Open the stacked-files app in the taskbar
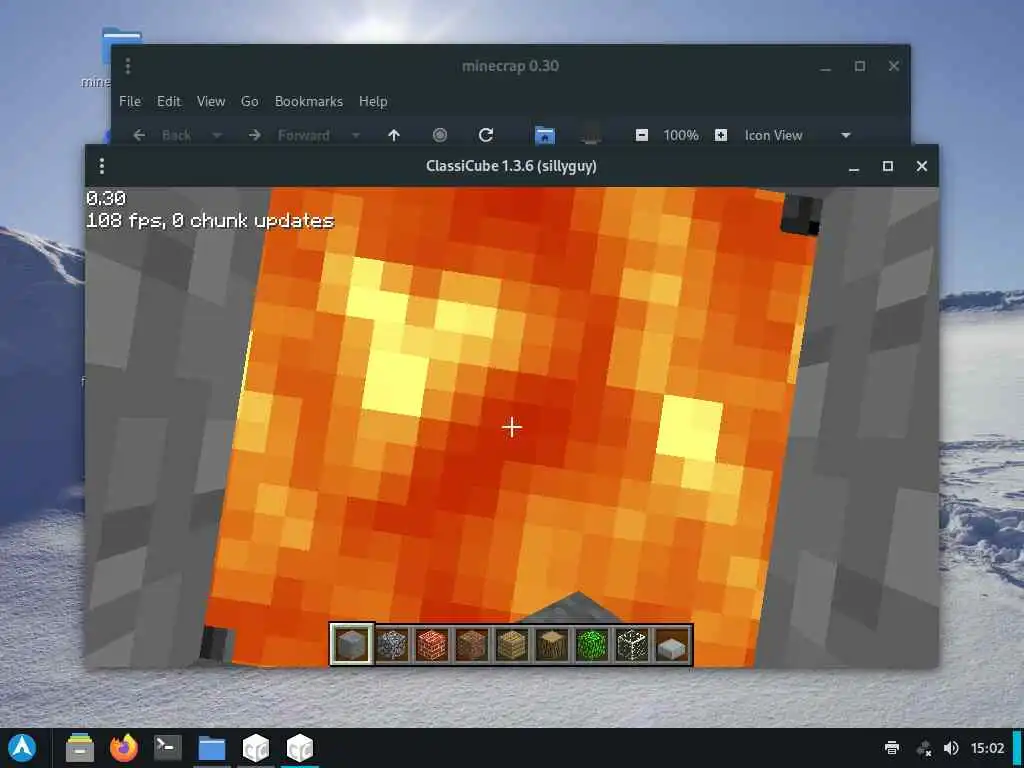This screenshot has height=768, width=1024. tap(80, 748)
